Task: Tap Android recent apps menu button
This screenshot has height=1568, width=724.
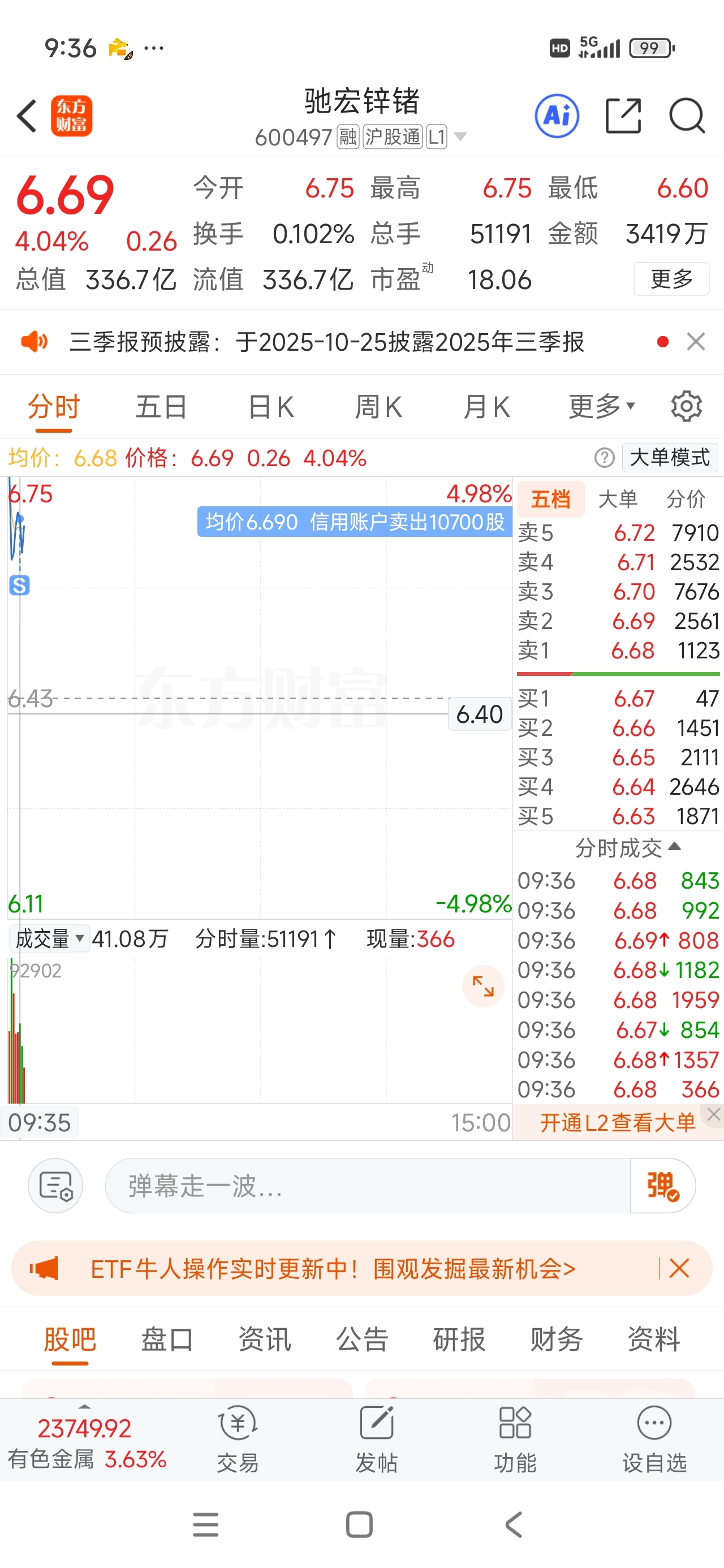Action: pos(205,1525)
